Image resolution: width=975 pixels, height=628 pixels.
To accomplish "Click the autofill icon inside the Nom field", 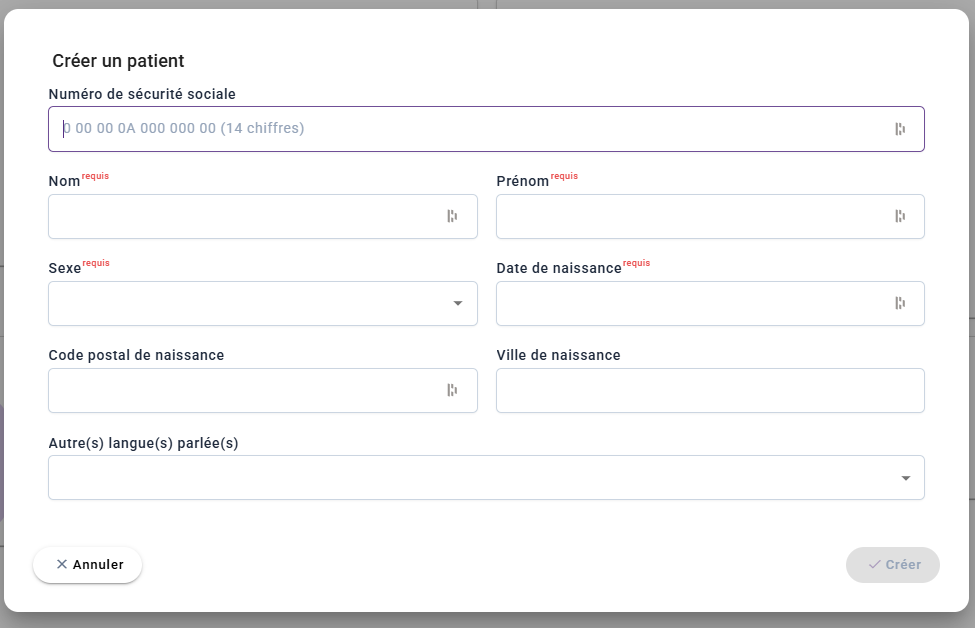I will [452, 216].
